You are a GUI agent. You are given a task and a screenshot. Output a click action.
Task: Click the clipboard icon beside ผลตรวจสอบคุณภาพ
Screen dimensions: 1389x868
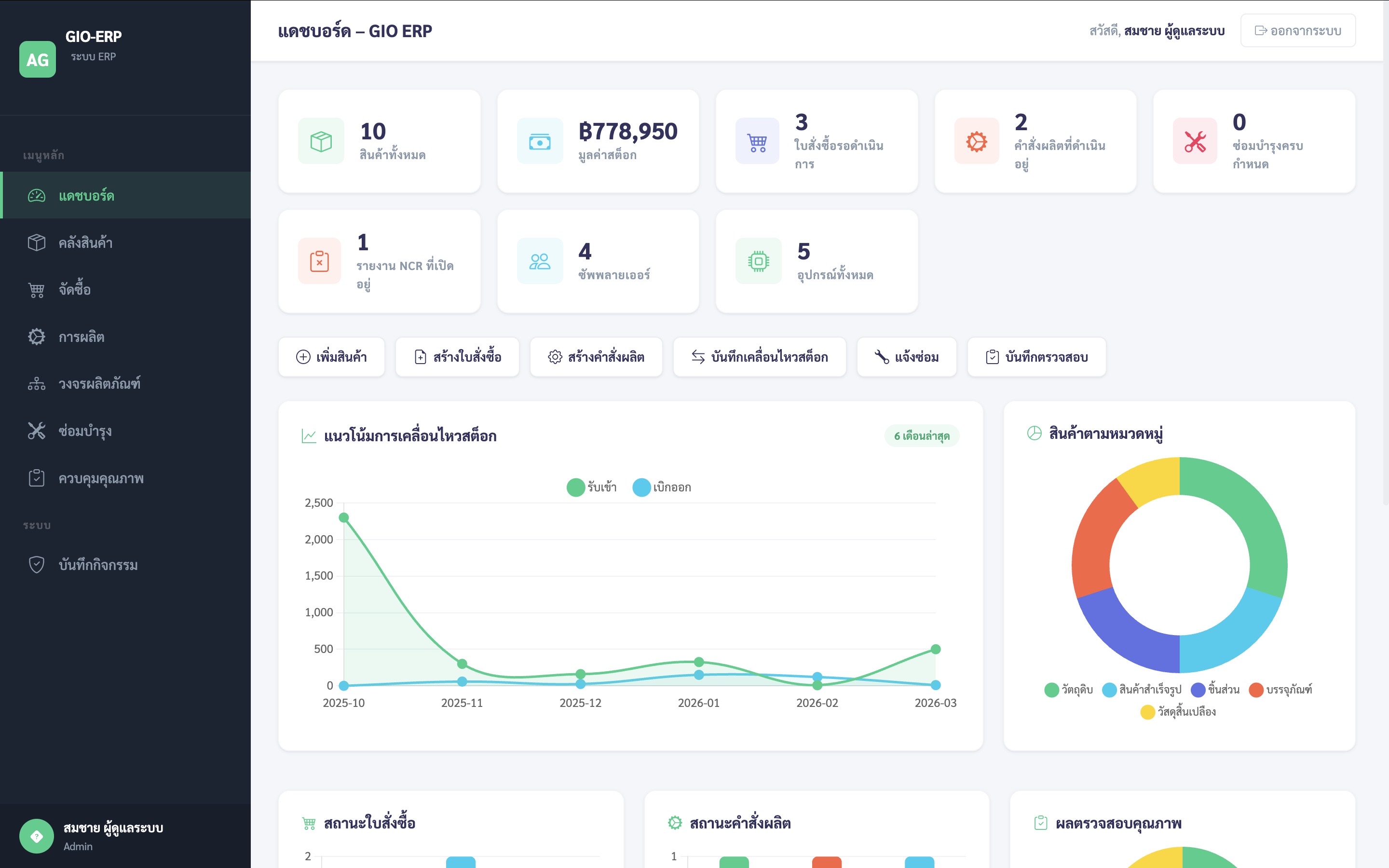click(x=1041, y=823)
